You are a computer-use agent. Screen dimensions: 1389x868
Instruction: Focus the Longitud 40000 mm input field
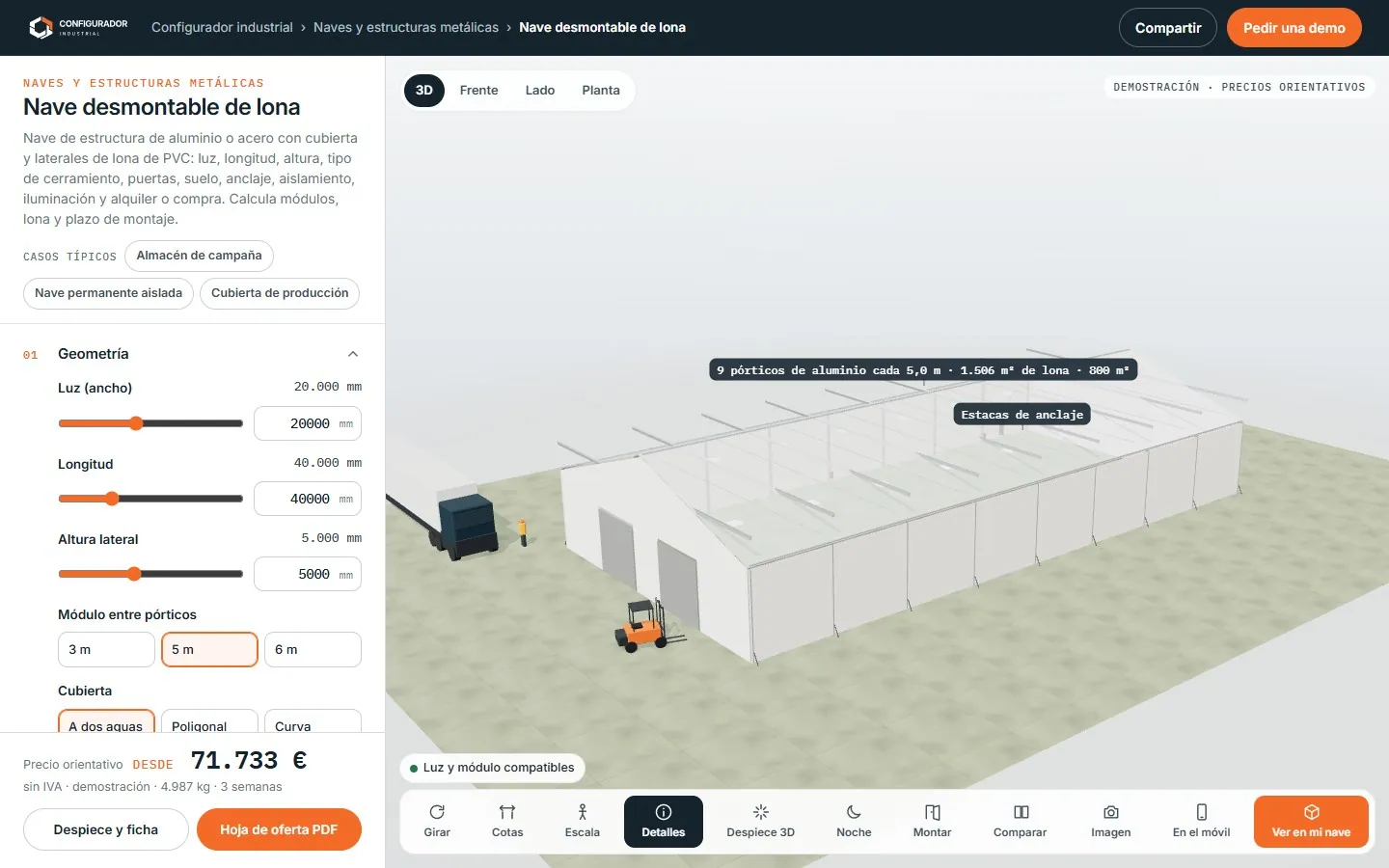308,499
